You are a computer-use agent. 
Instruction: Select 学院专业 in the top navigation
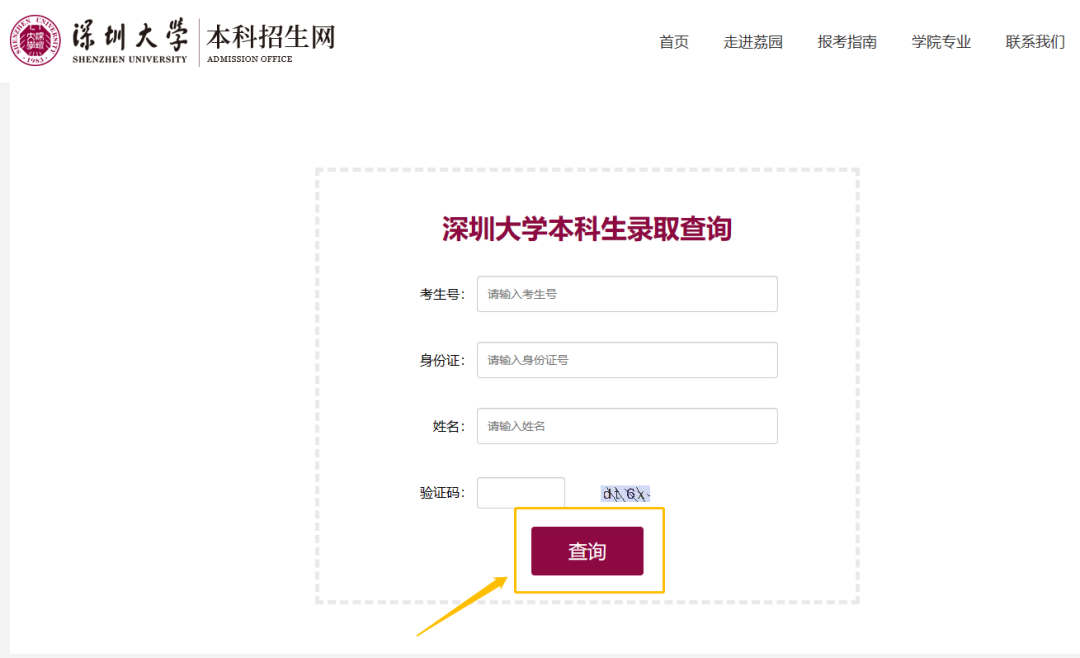[941, 42]
